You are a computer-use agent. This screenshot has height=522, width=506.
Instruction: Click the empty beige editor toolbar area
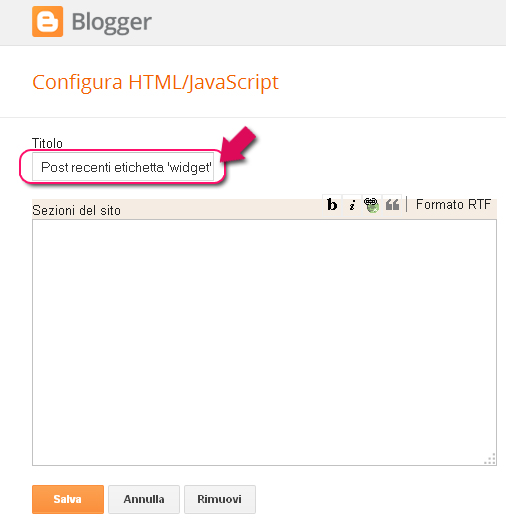(220, 208)
